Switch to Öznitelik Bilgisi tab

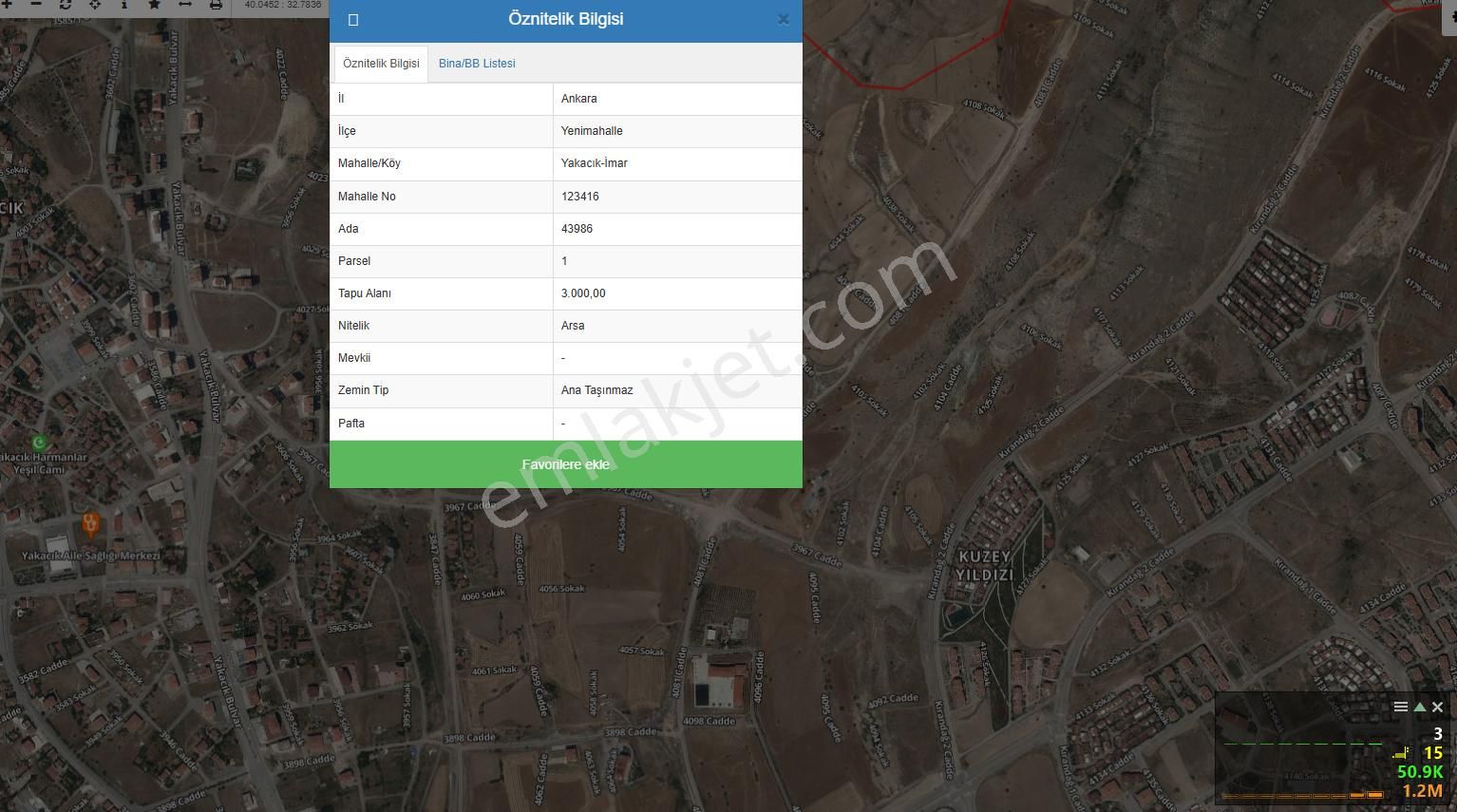[x=381, y=64]
